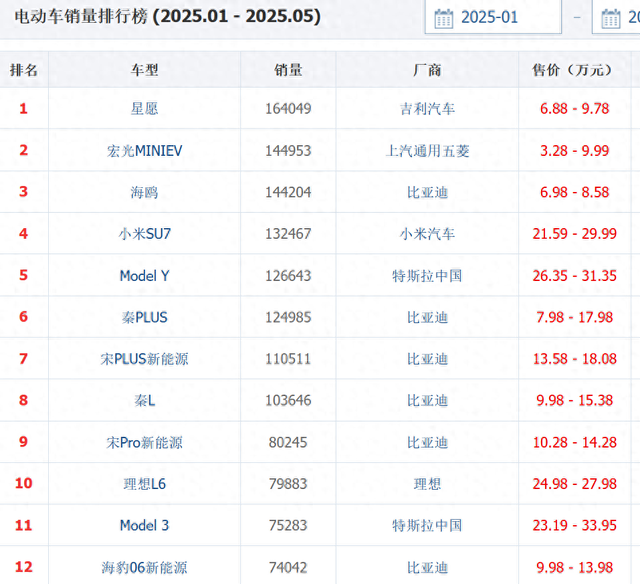Open the 宋PLUS新能源 model link
This screenshot has height=584, width=640.
pos(144,359)
